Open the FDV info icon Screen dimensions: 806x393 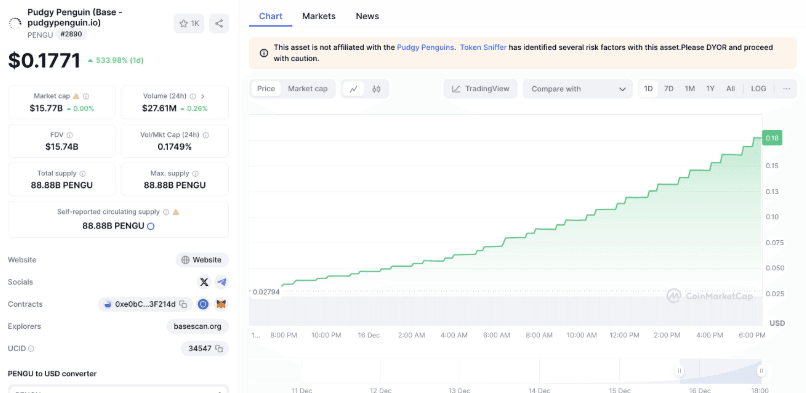click(x=70, y=135)
